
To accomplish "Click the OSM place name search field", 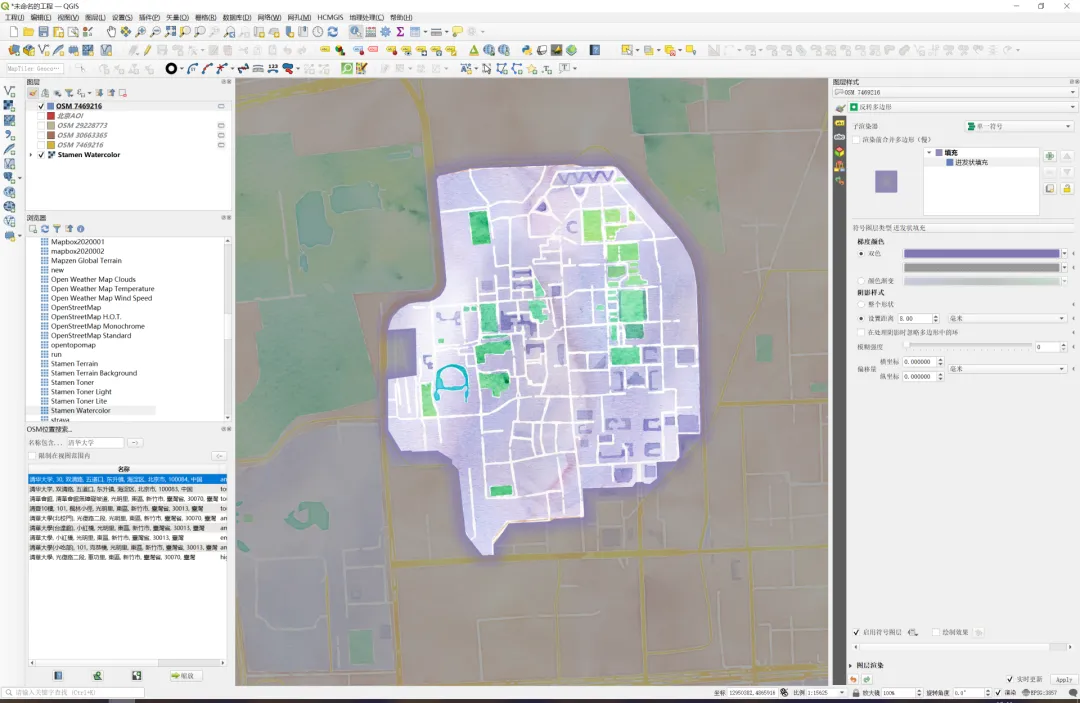I will (x=95, y=442).
